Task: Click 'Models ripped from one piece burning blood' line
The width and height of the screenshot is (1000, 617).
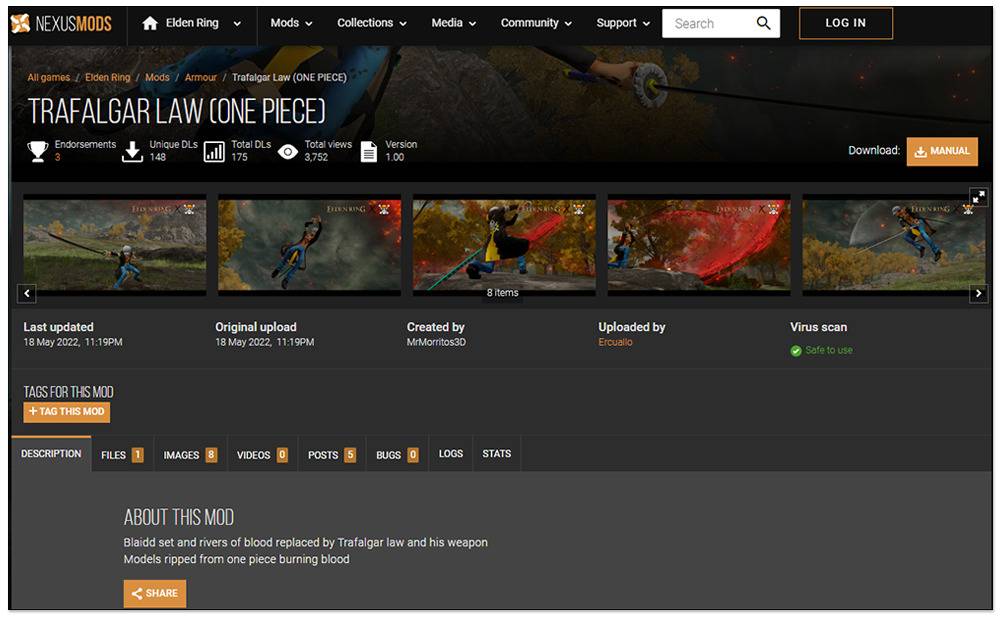Action: (x=237, y=560)
